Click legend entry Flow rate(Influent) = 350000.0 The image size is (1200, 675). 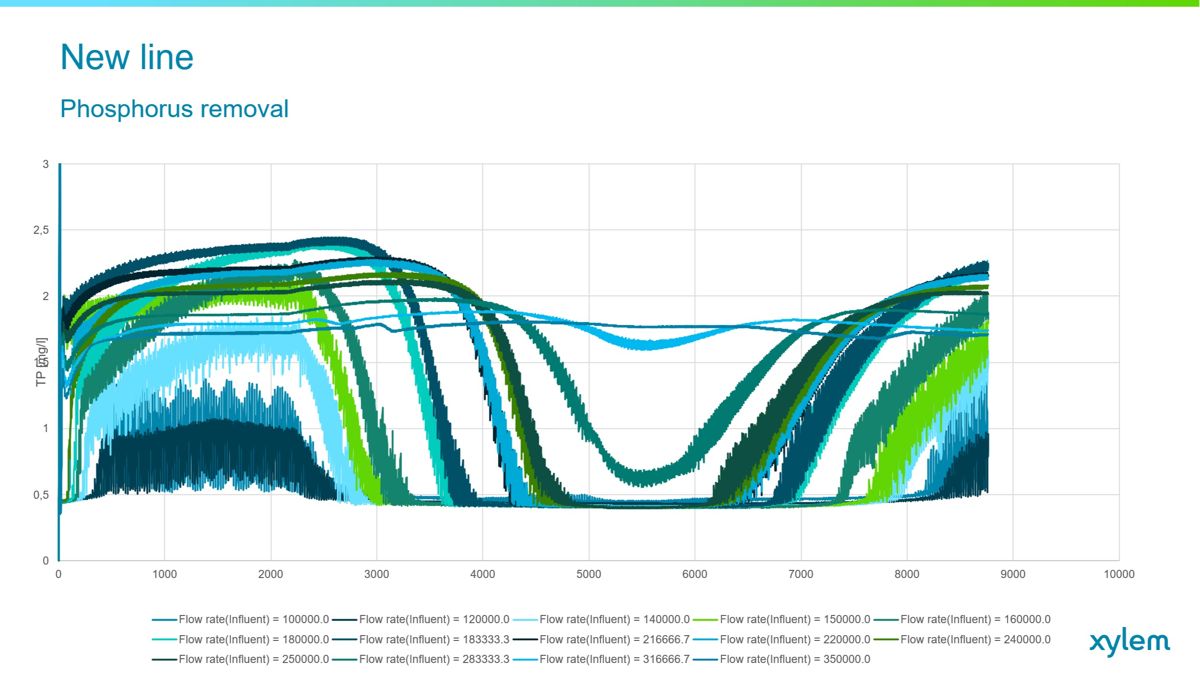coord(795,659)
